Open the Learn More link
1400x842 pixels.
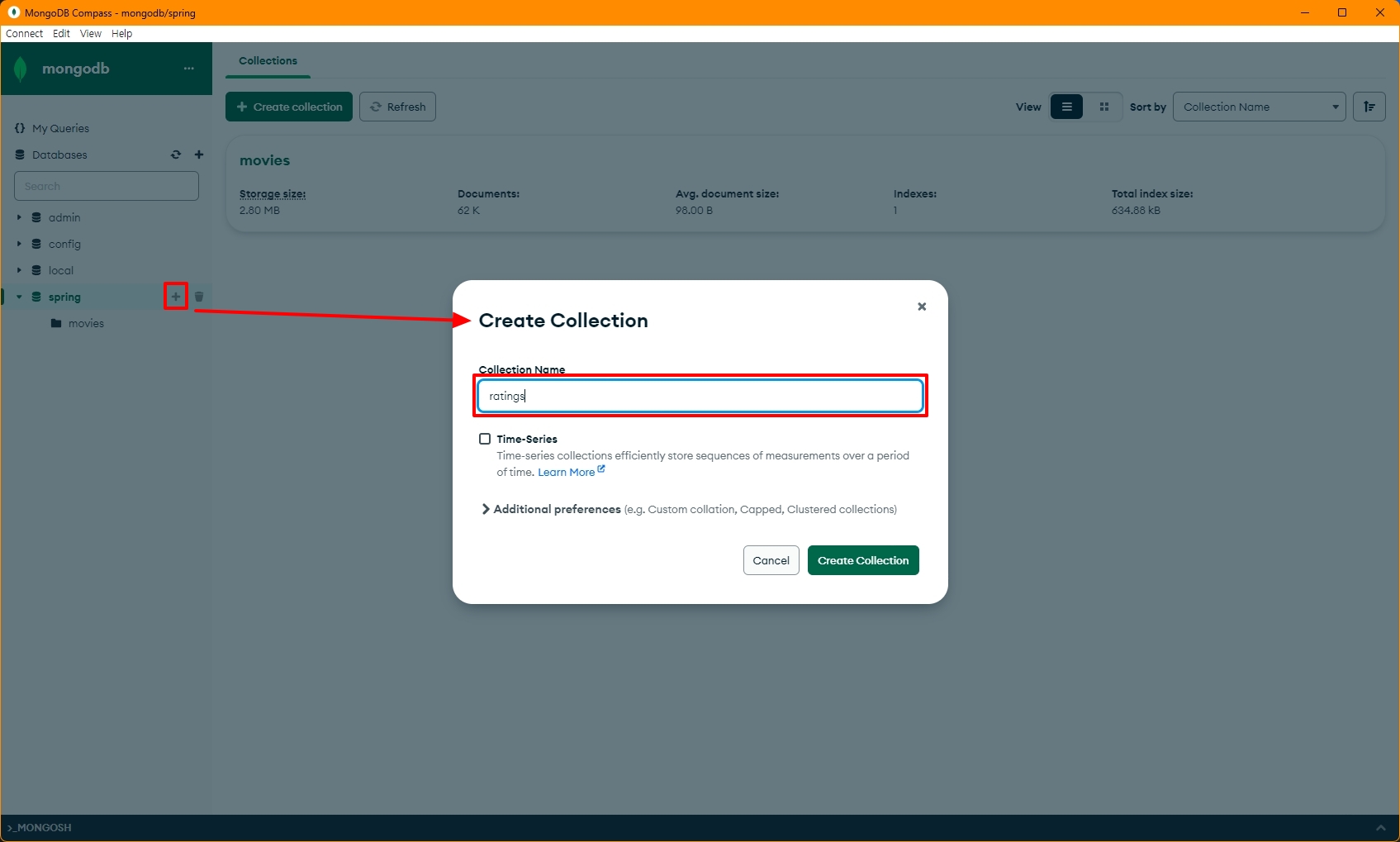tap(572, 472)
